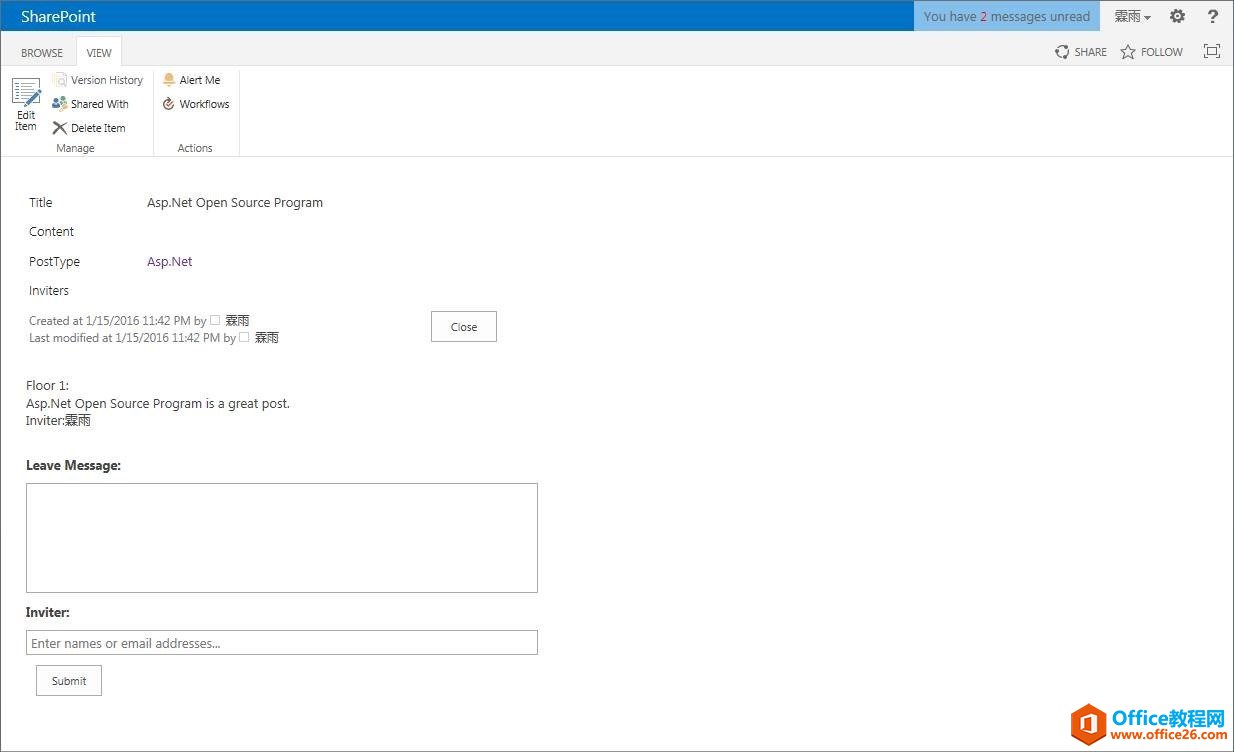Click the help question mark icon
1234x752 pixels.
click(x=1213, y=16)
